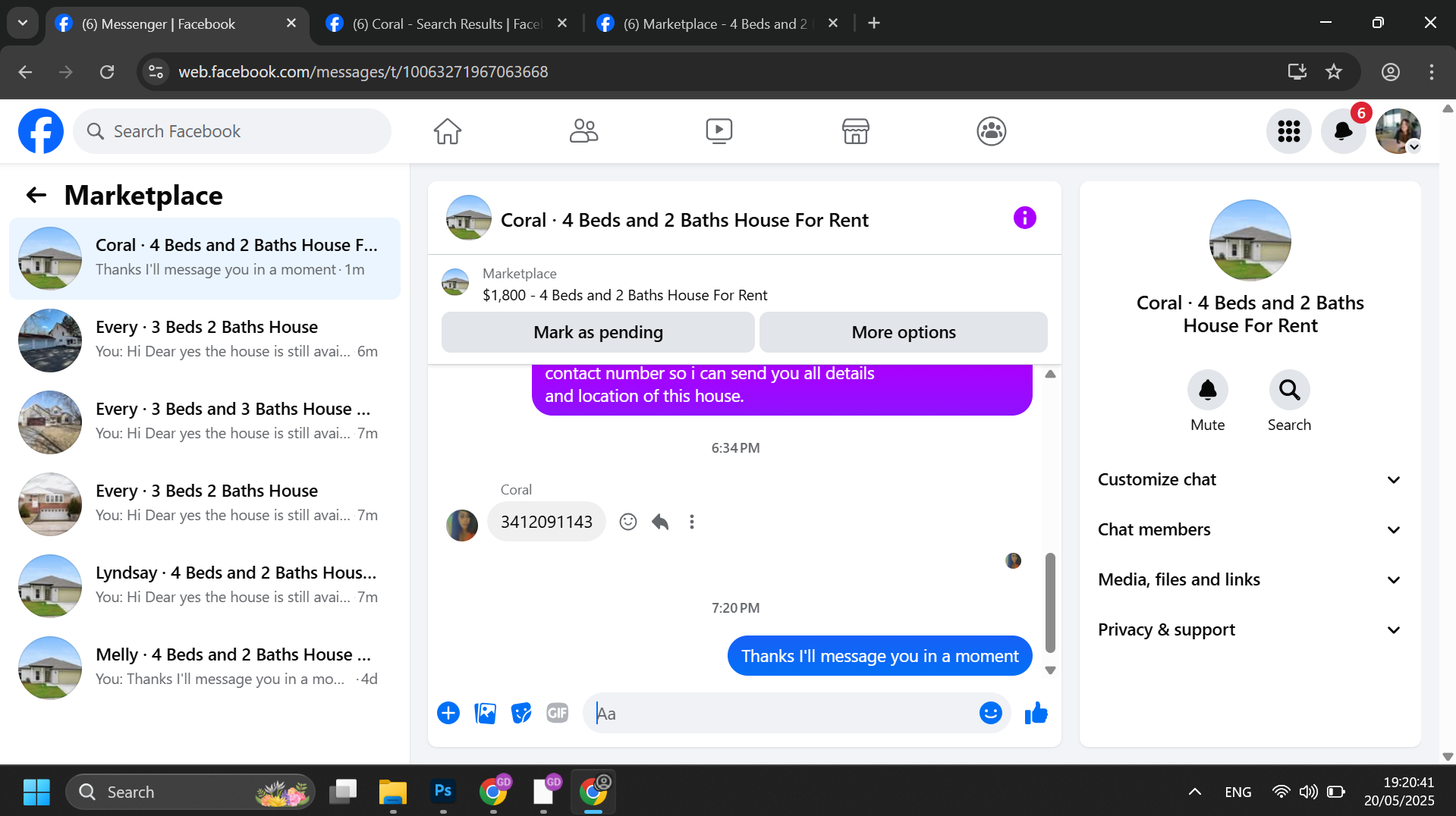Viewport: 1456px width, 816px height.
Task: Open Chrome profile icon in toolbar
Action: [1390, 72]
